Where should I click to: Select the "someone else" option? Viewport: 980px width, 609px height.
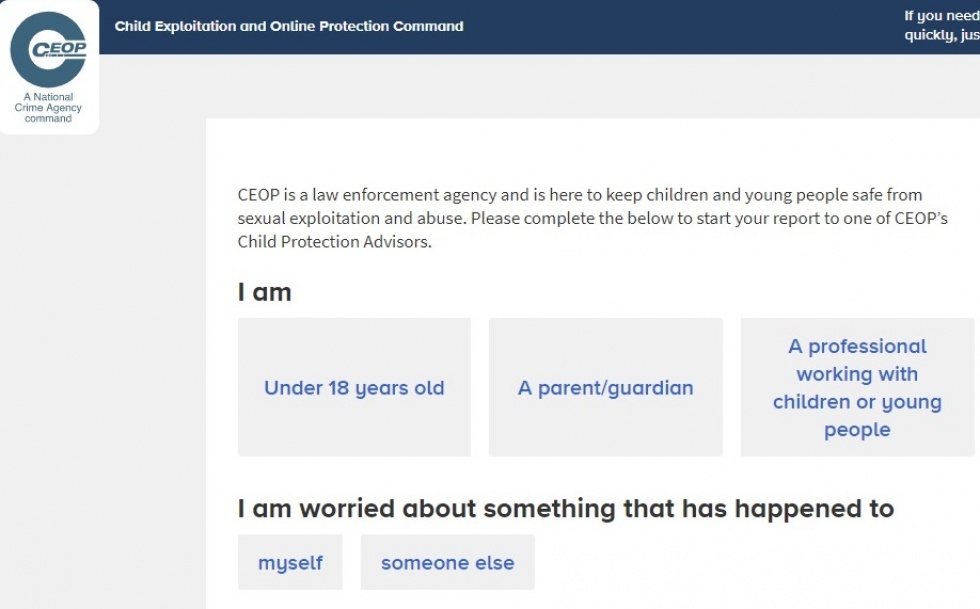[447, 562]
